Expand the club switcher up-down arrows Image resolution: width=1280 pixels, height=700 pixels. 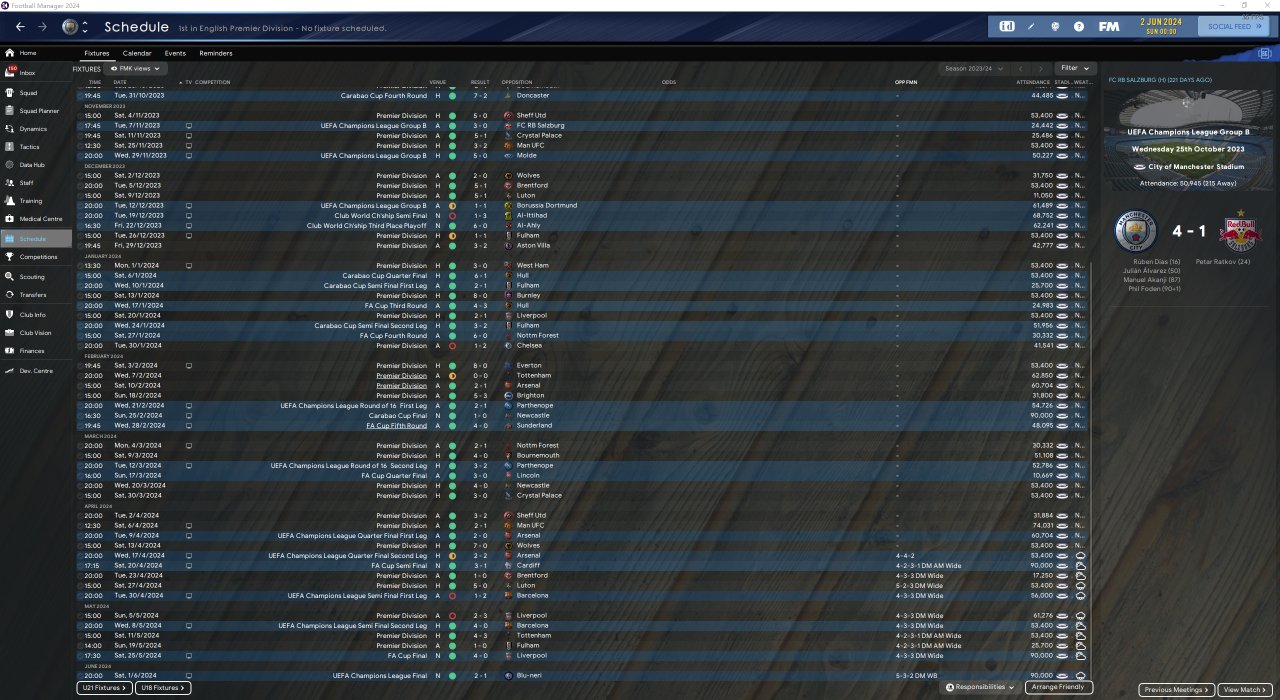click(x=85, y=26)
